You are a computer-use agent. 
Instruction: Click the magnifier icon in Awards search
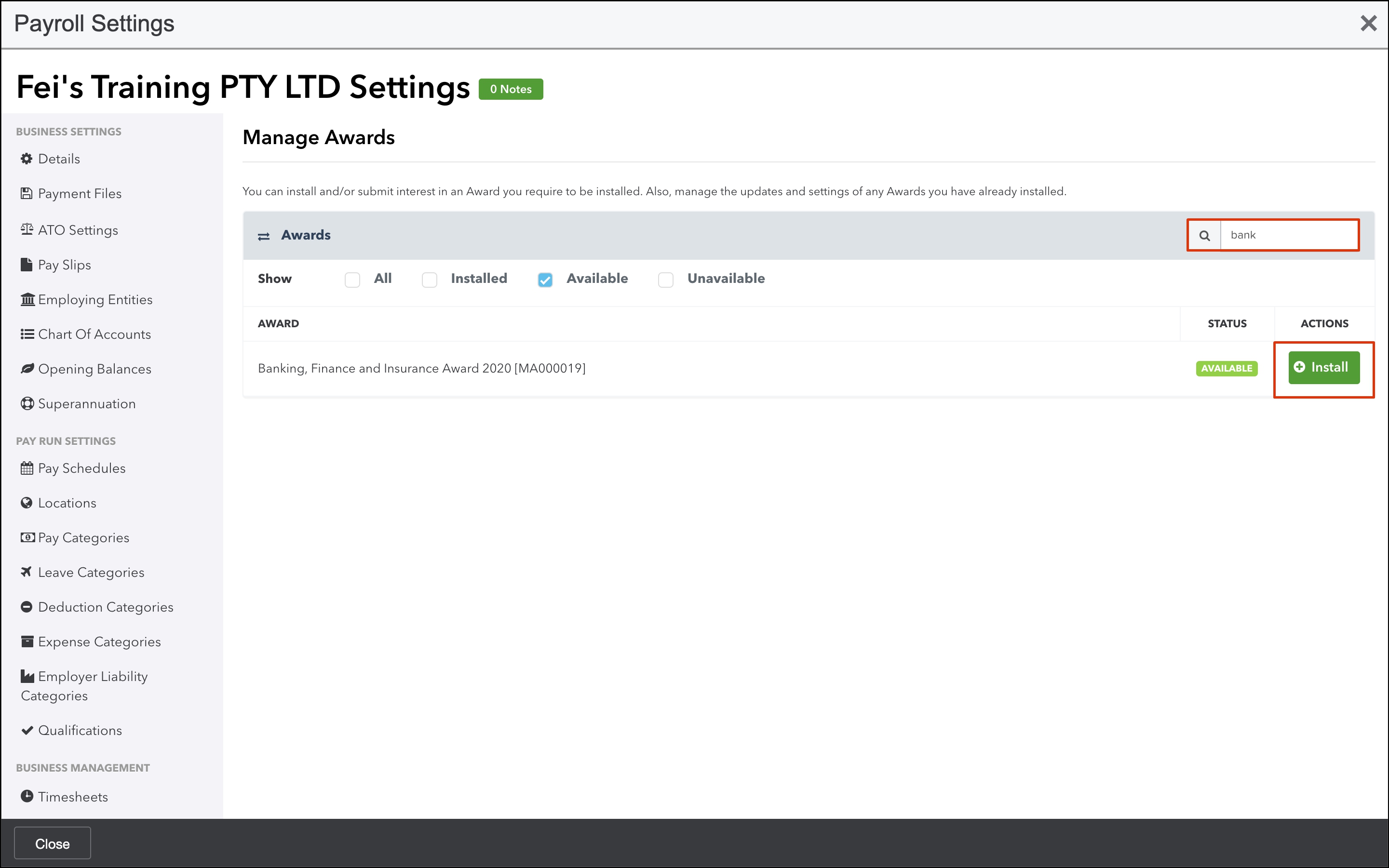(1204, 235)
